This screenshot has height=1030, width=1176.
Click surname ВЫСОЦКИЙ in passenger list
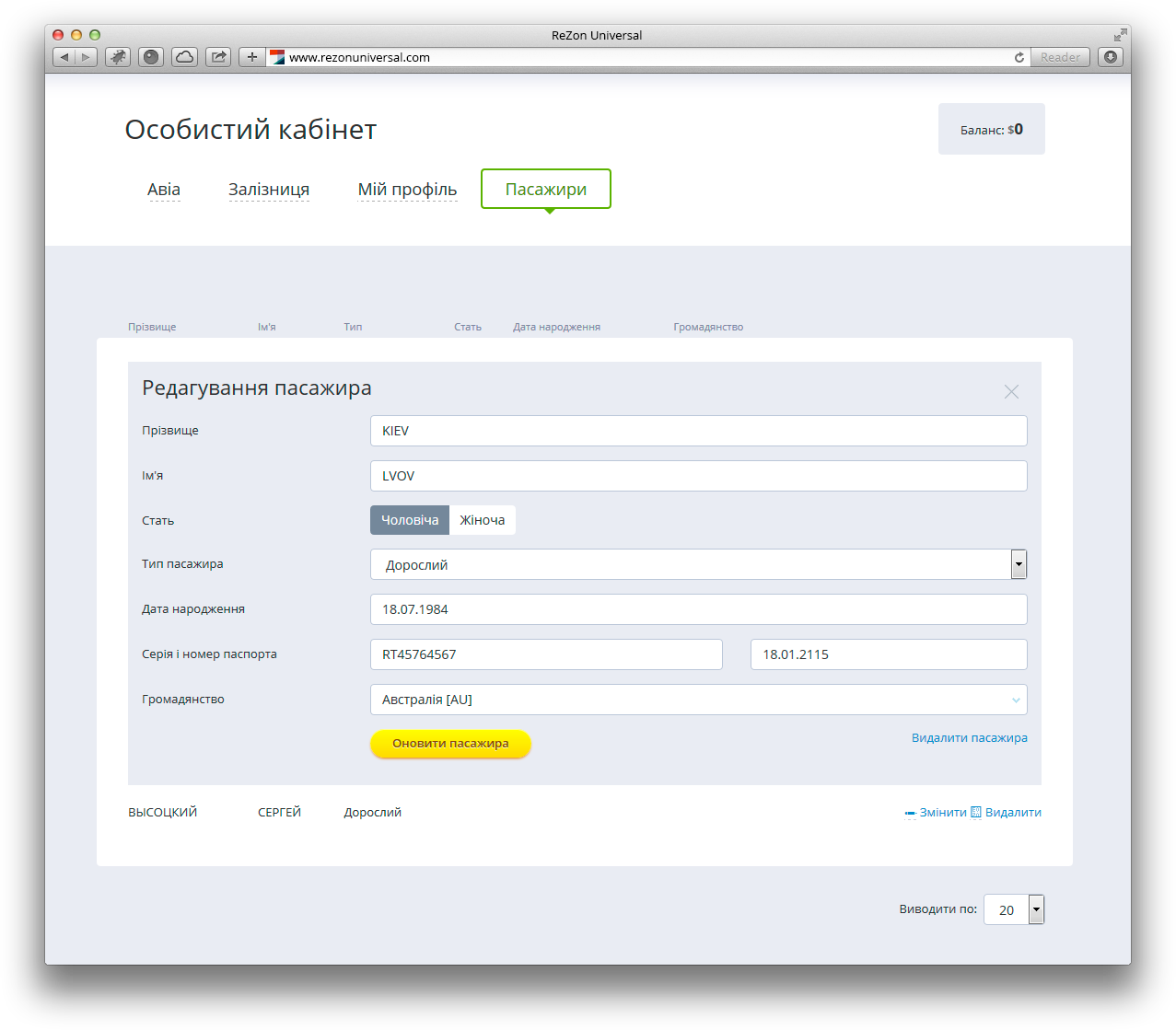tap(163, 812)
